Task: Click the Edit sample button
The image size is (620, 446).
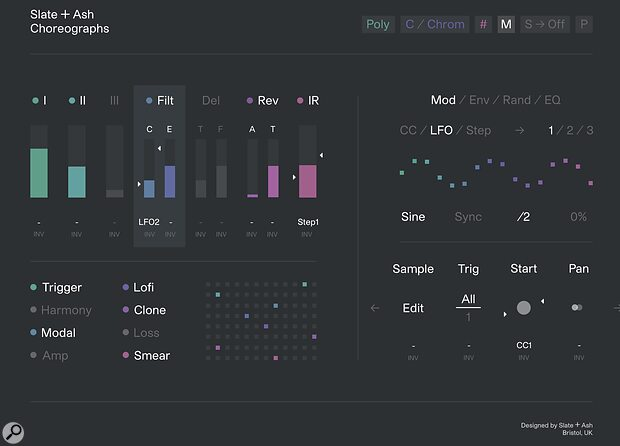Action: coord(413,308)
